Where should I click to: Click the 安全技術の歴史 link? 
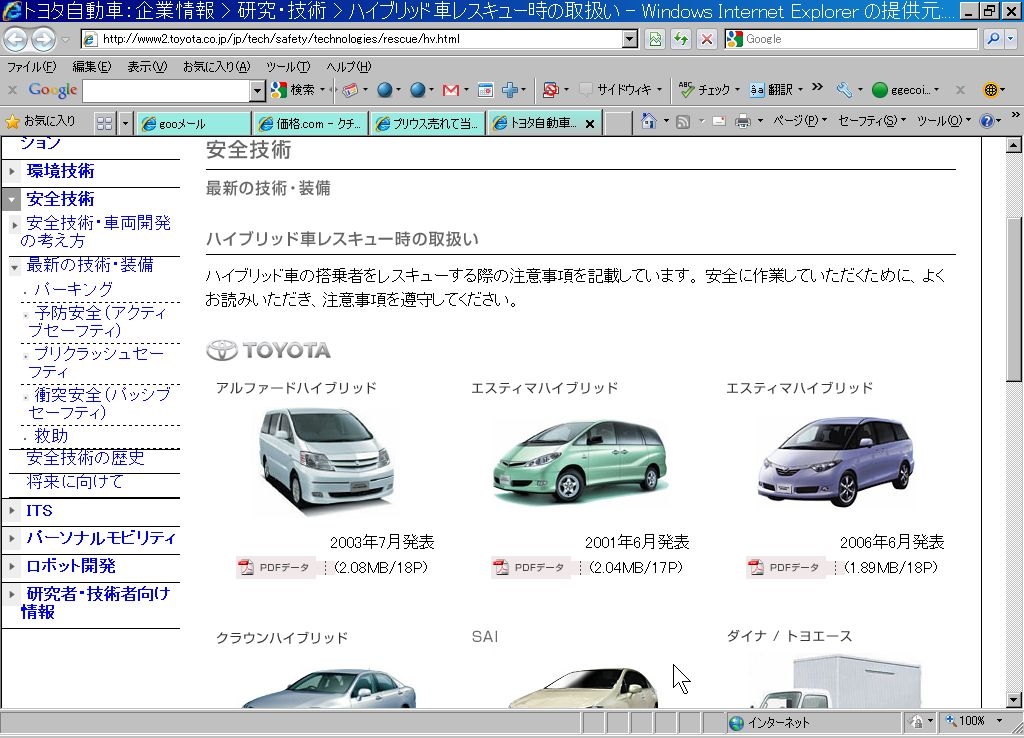pyautogui.click(x=86, y=457)
